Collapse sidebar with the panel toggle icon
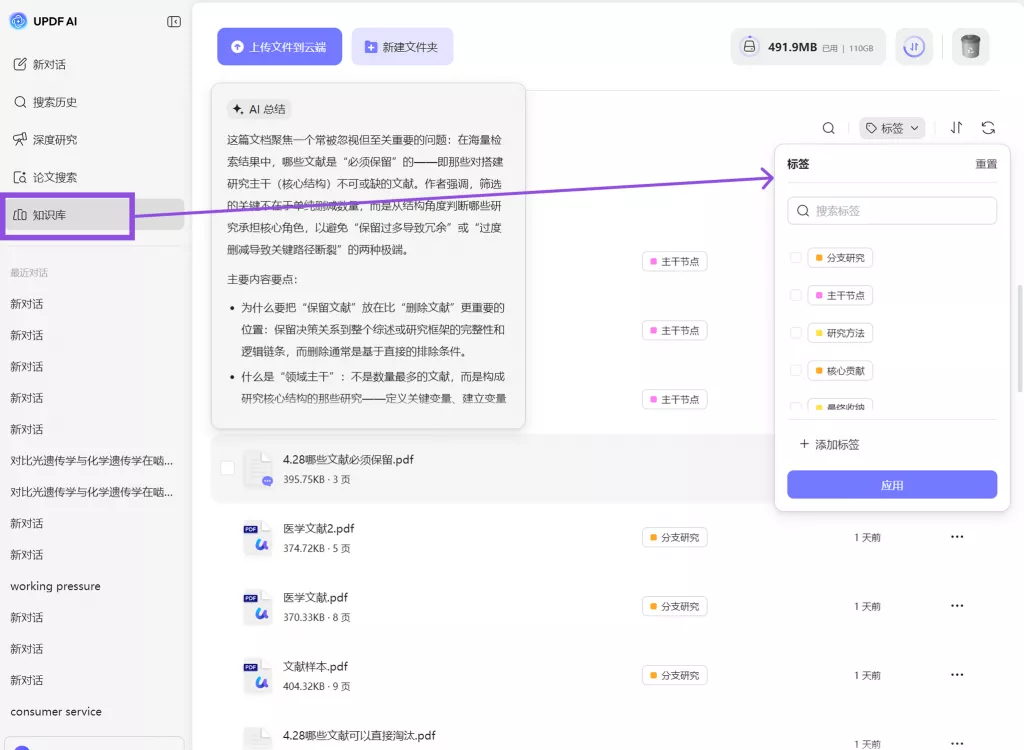1024x750 pixels. 174,22
